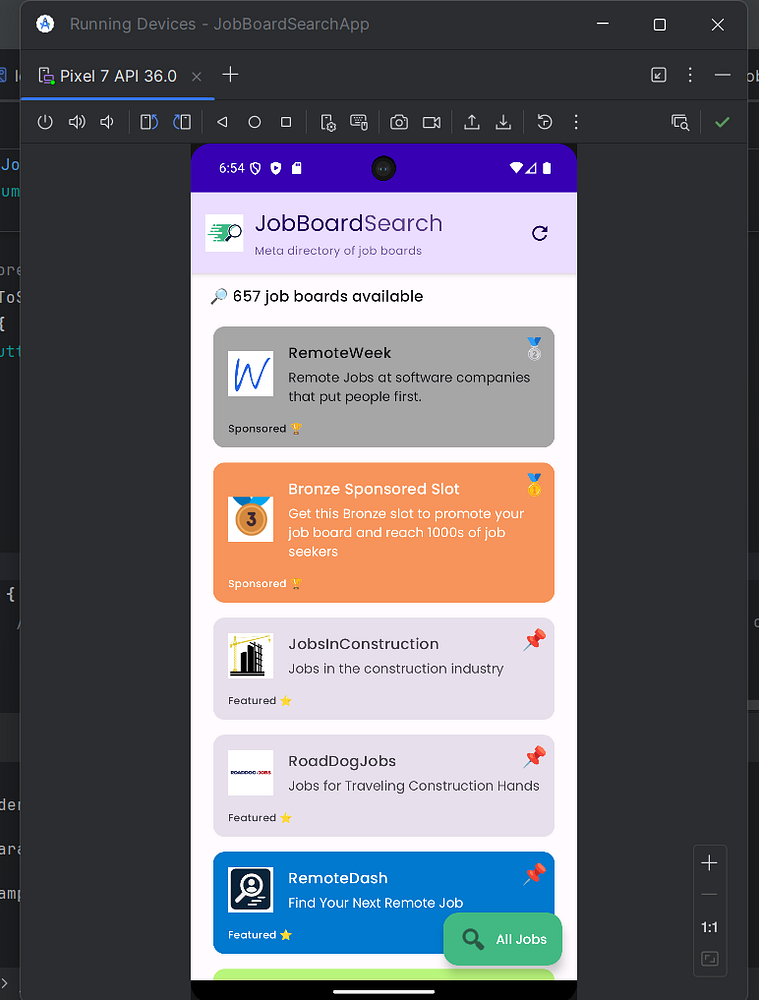Tap the emulator Home circle button

pos(254,122)
